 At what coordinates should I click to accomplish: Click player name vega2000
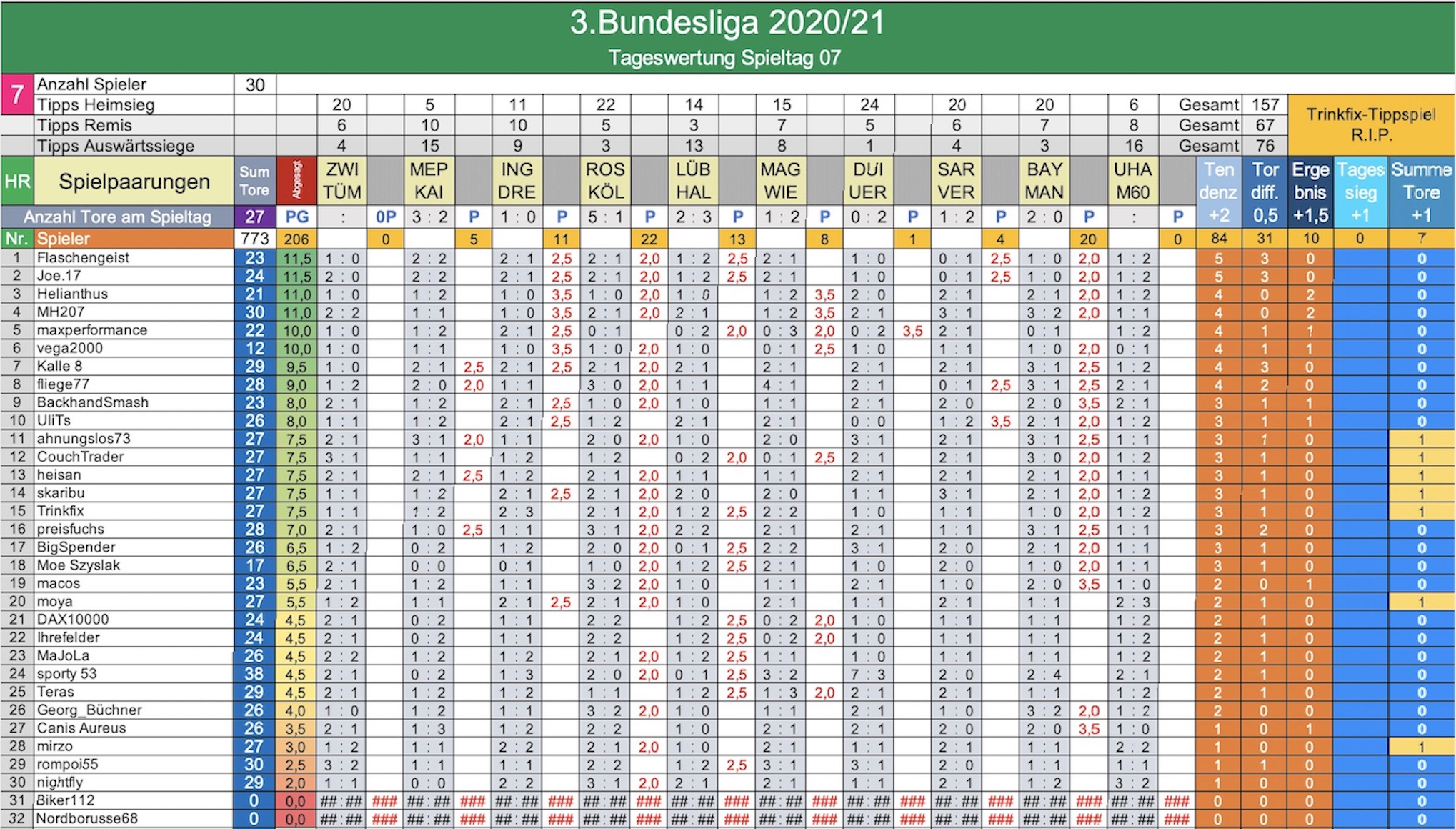[69, 348]
